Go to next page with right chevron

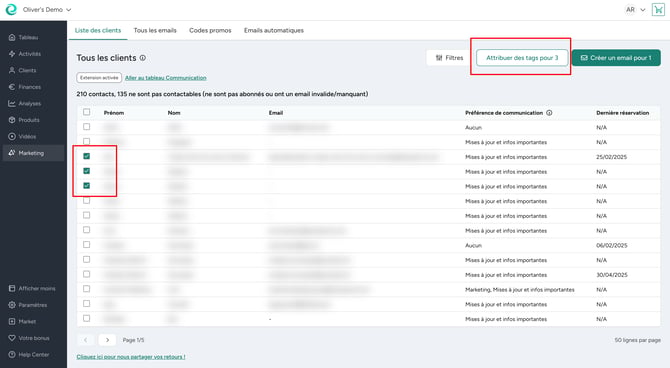pyautogui.click(x=107, y=340)
